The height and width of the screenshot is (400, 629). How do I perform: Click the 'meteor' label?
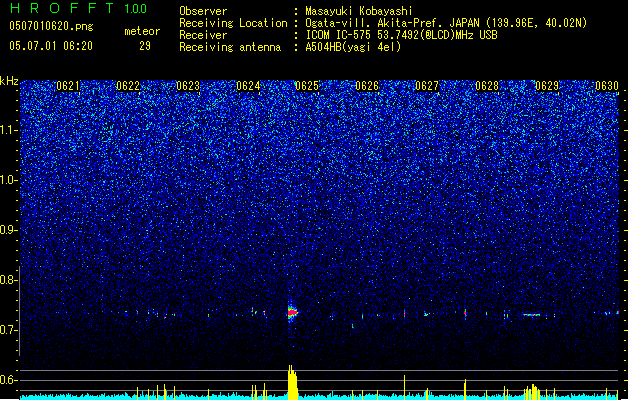[142, 31]
